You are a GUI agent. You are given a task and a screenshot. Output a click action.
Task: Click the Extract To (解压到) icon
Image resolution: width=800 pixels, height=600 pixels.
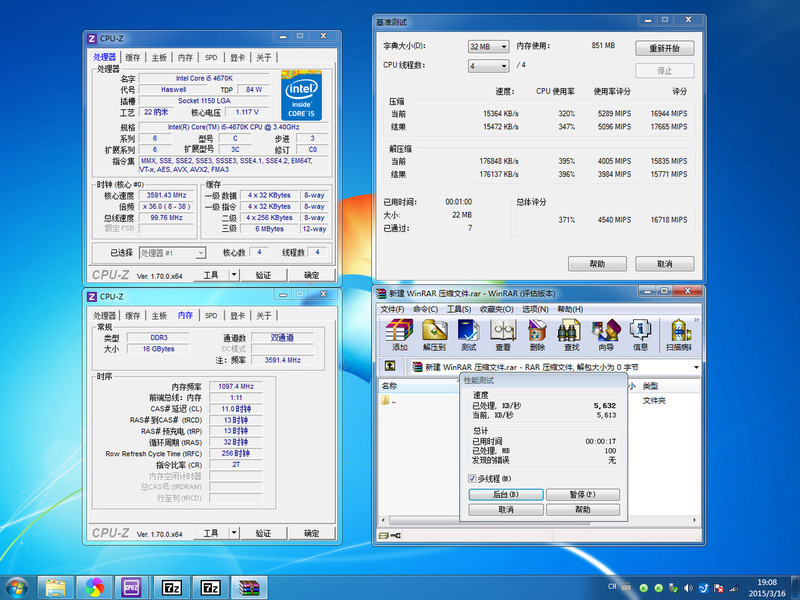(433, 332)
